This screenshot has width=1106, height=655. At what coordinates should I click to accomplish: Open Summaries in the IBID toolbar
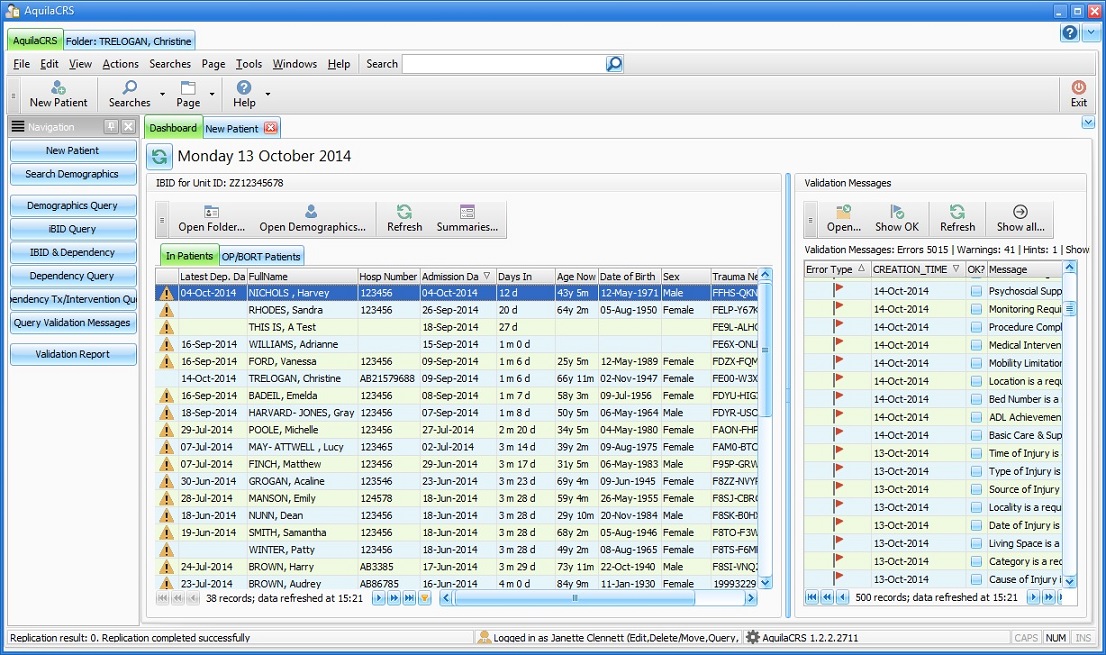pos(467,219)
